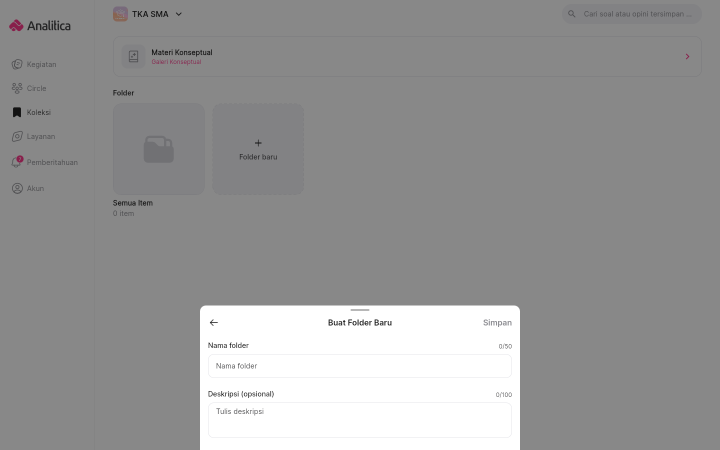Click the Tulis deskripsi text area
Viewport: 720px width, 450px height.
[x=360, y=420]
